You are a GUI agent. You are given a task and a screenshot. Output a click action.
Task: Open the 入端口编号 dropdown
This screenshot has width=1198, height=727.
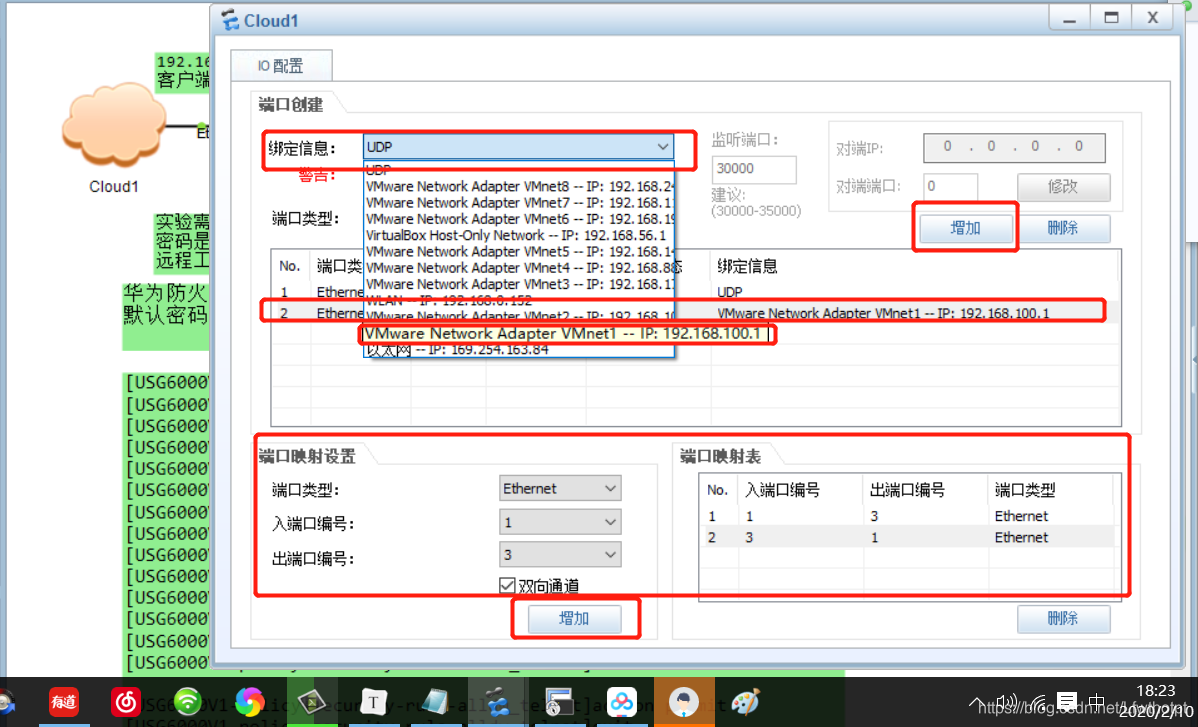point(559,522)
